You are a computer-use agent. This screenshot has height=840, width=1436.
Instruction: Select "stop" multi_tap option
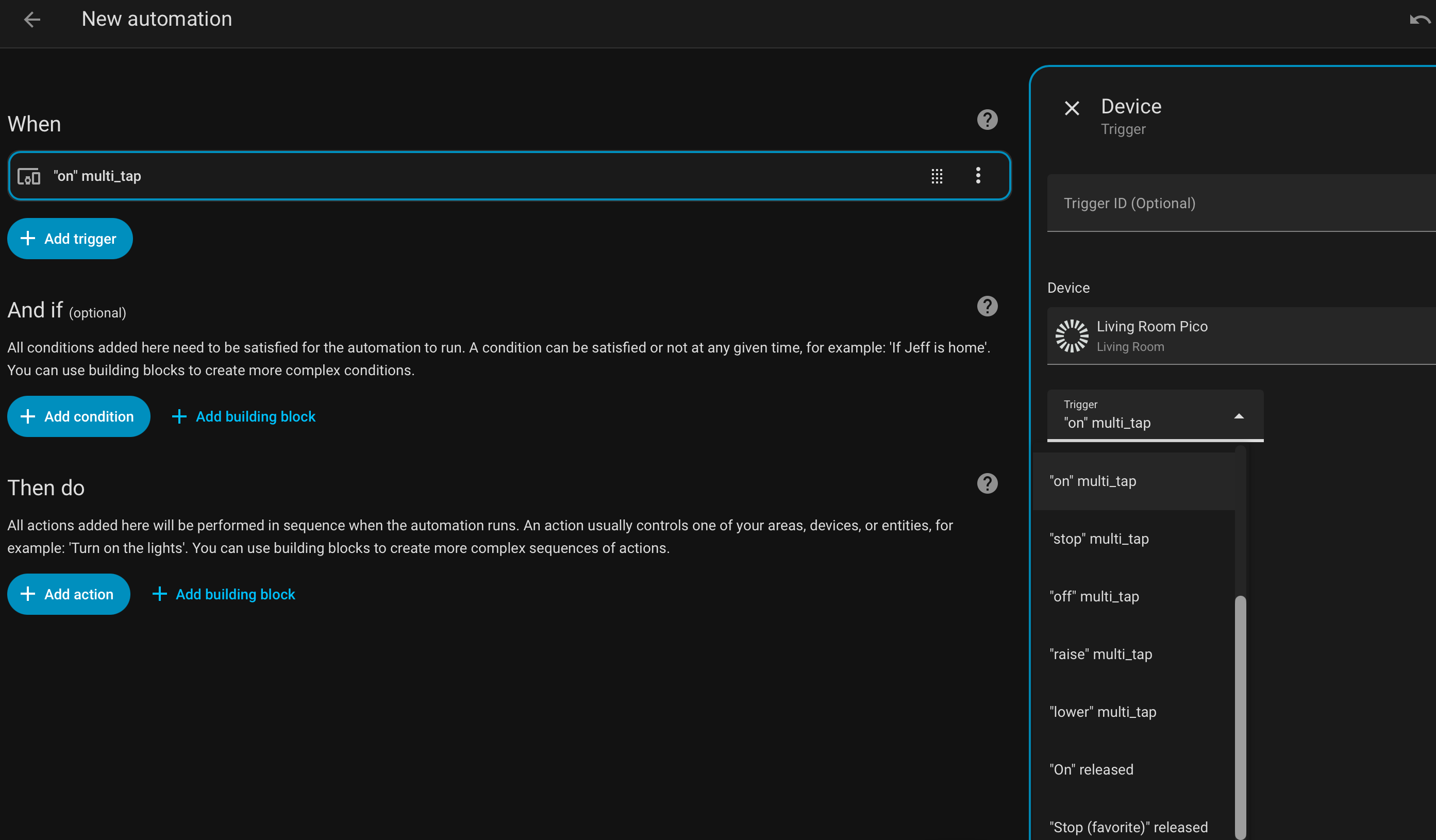[x=1099, y=539]
